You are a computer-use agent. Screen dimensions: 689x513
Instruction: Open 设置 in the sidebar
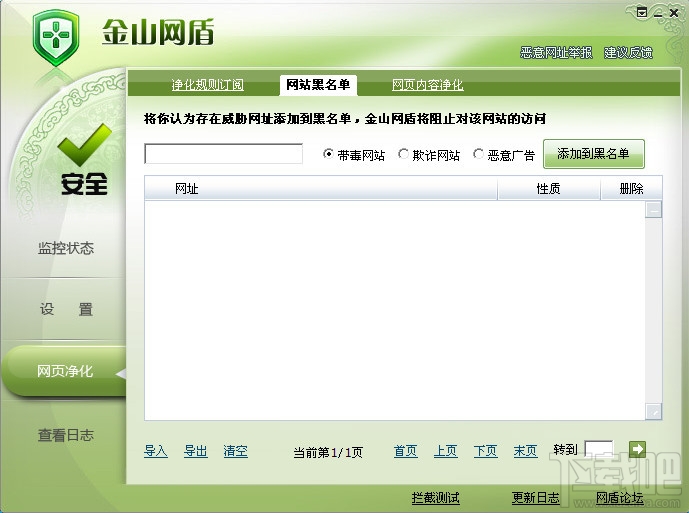[66, 309]
